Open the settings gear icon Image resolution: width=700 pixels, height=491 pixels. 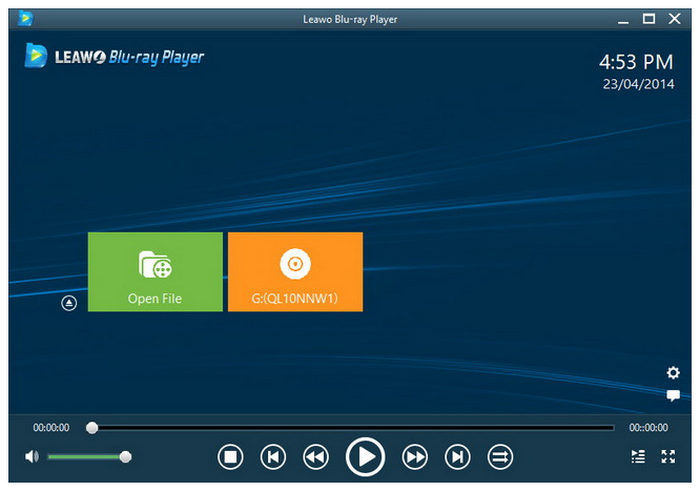(673, 373)
